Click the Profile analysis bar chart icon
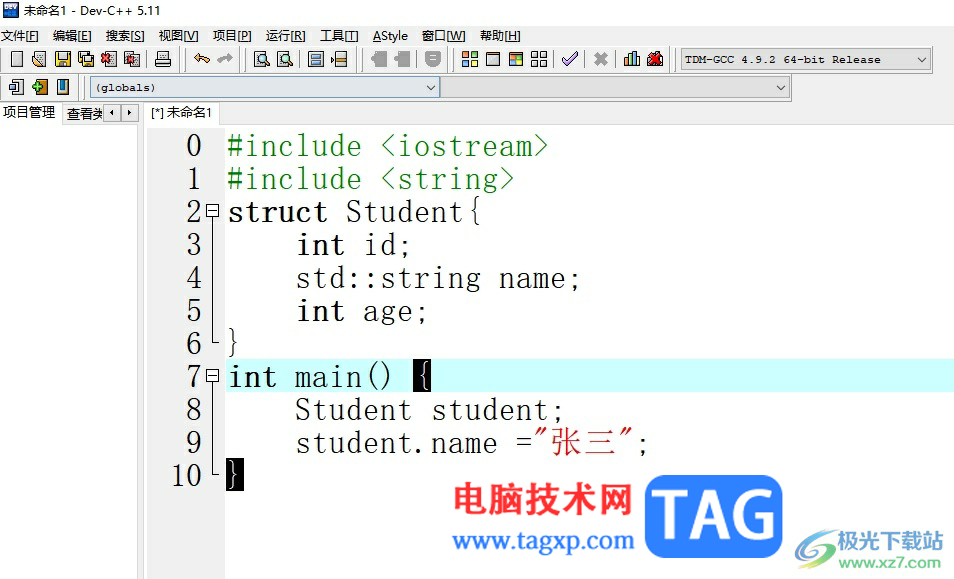Screen dimensions: 954x579 click(632, 59)
